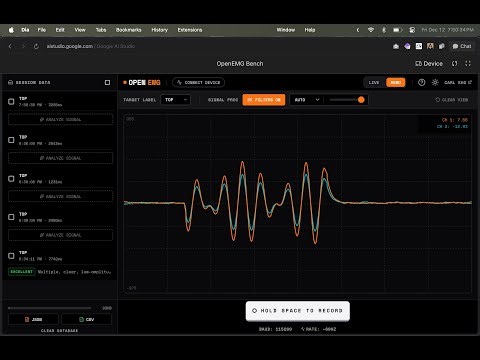Viewport: 480px width, 360px height.
Task: Open the first extension icon beside purple gem
Action: (396, 46)
